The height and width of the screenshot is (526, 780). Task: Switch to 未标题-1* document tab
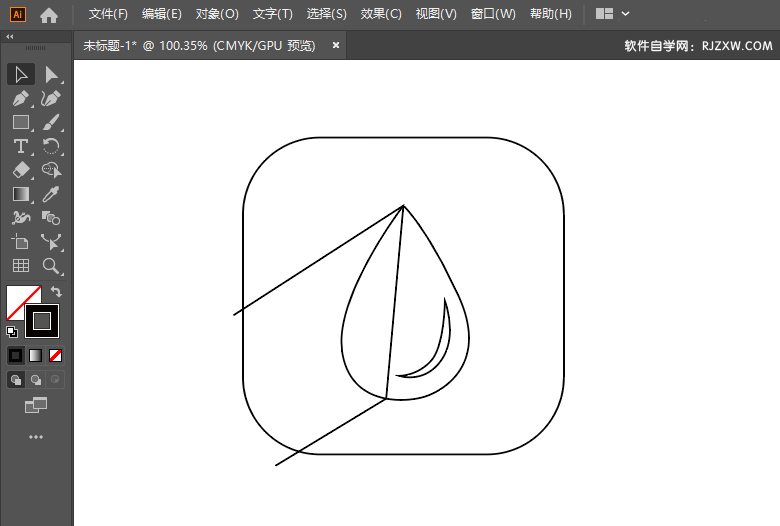click(x=199, y=46)
